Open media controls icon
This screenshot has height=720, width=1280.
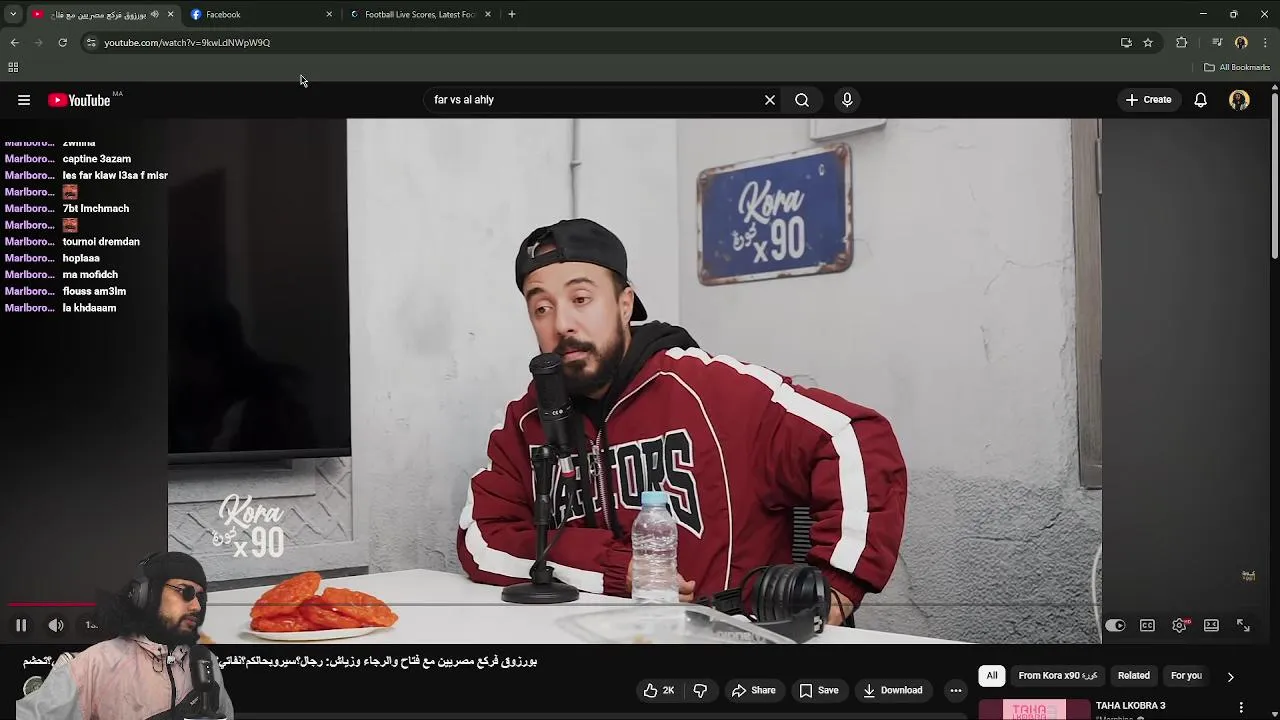coord(1217,42)
